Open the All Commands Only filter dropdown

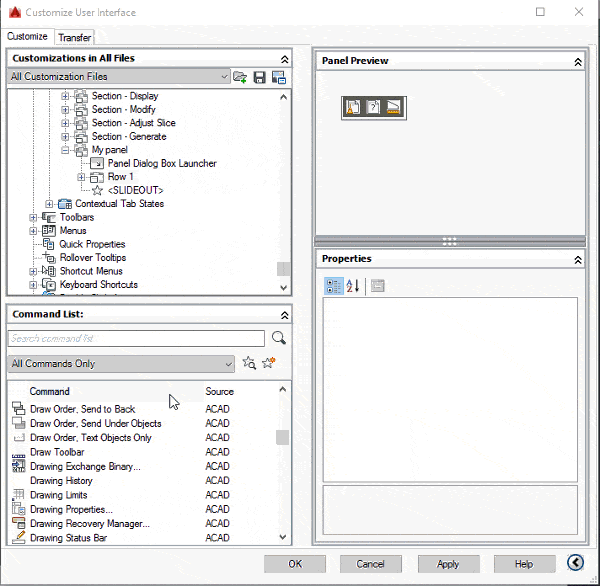point(227,364)
